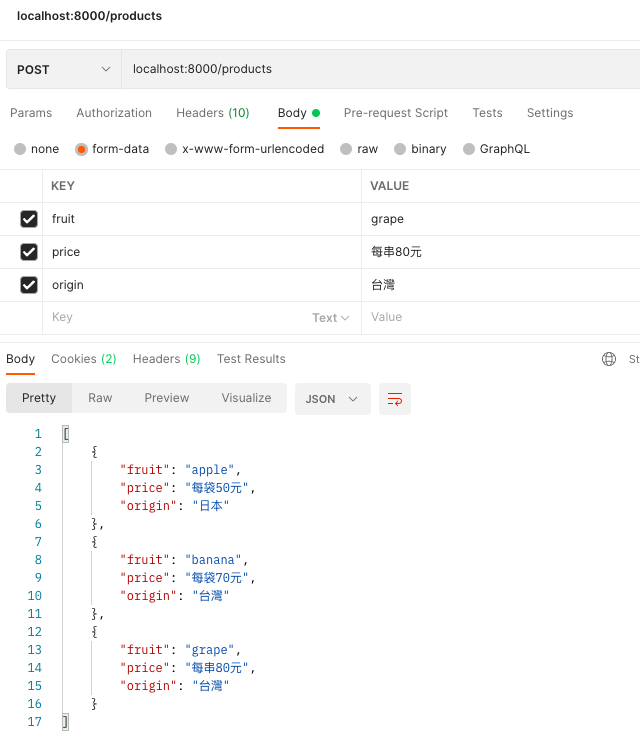Screen dimensions: 640x745
Task: Expand the Text type dropdown
Action: coord(331,318)
